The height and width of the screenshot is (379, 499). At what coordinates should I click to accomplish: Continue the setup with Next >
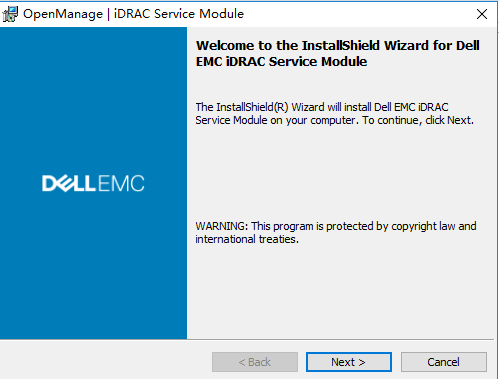coord(349,362)
